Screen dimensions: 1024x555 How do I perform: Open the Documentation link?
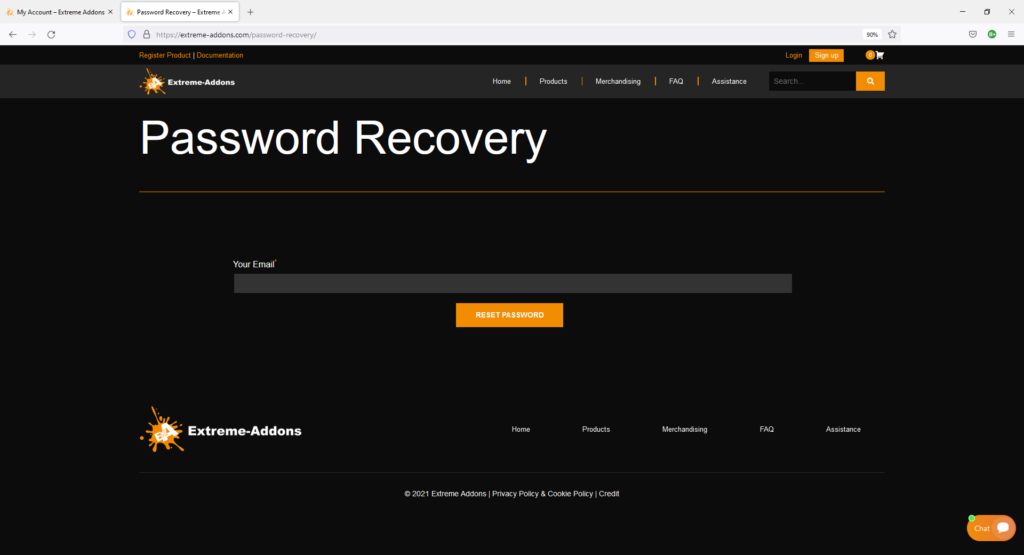click(x=219, y=56)
